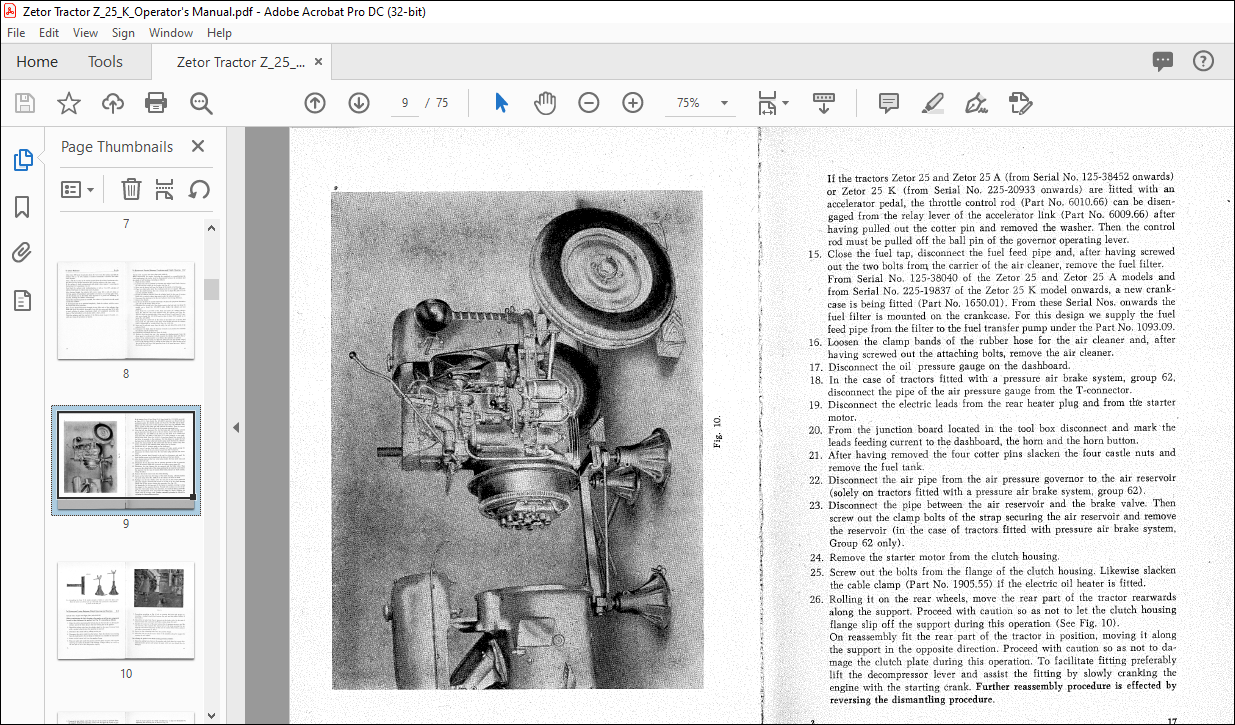Screen dimensions: 1235x725
Task: Click the total page count 75
Action: pos(442,103)
